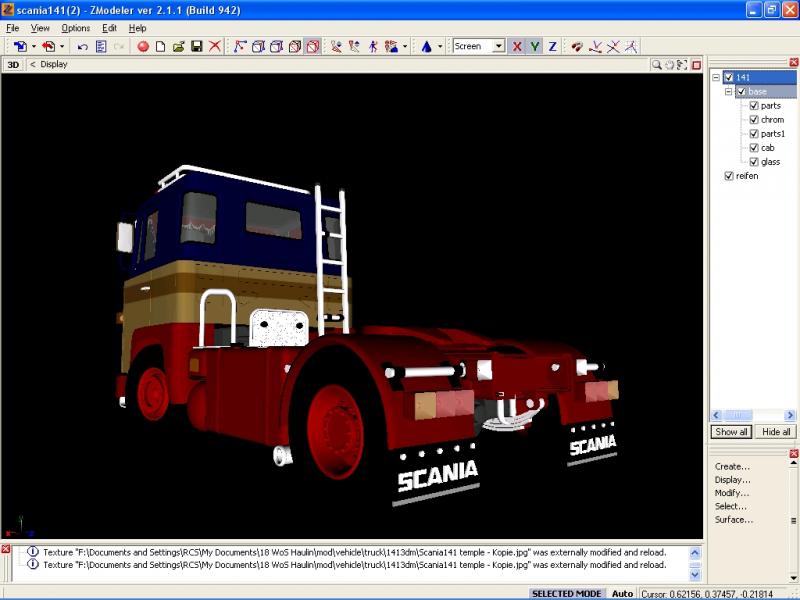Click the tree panel horizontal scrollbar
This screenshot has height=600, width=800.
(x=753, y=415)
